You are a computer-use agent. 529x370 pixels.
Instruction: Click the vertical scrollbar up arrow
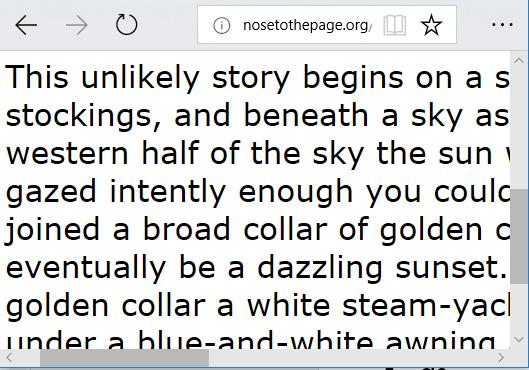[x=519, y=61]
